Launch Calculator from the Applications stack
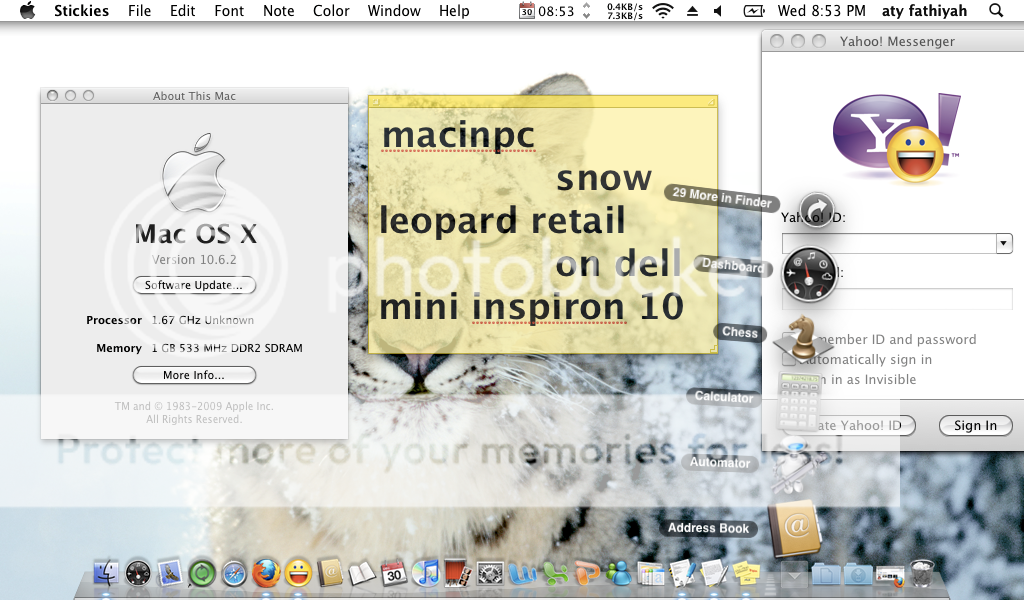This screenshot has height=600, width=1024. [800, 400]
